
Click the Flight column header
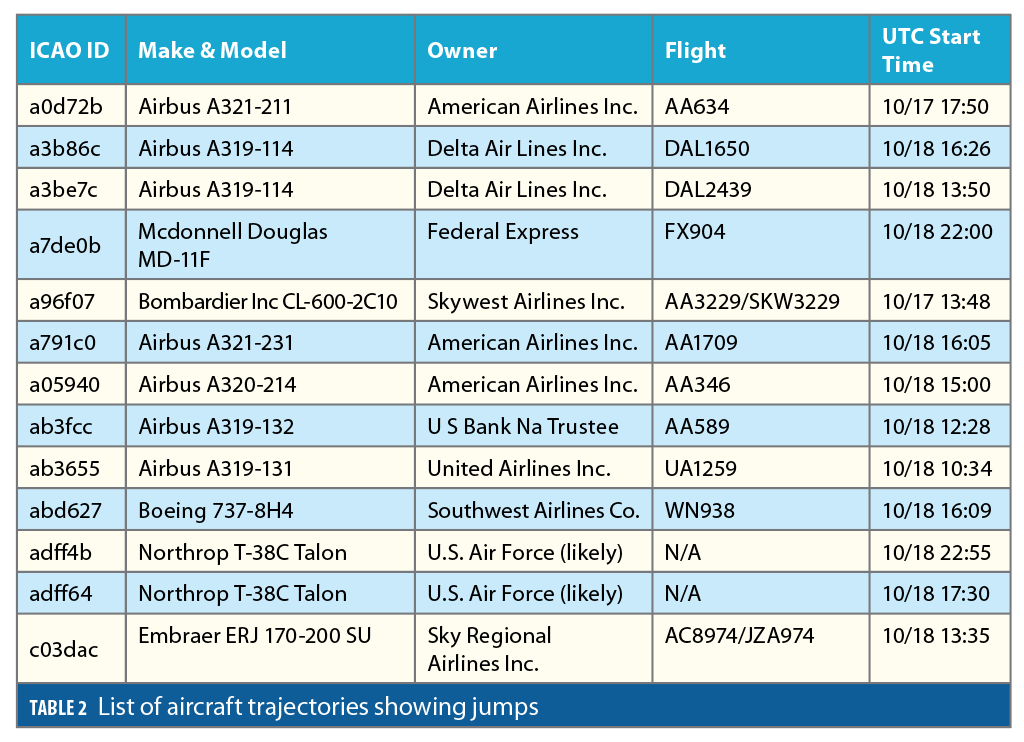[696, 50]
